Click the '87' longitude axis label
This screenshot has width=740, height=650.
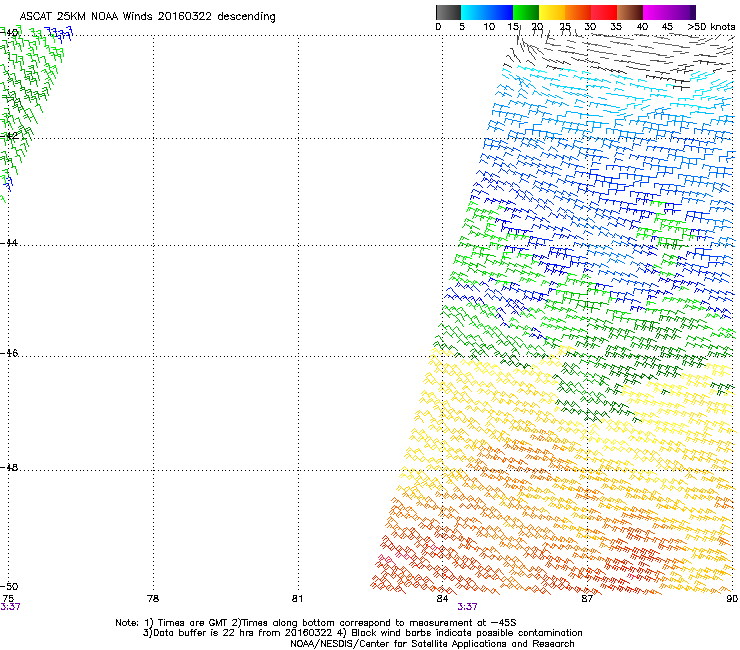pyautogui.click(x=587, y=599)
